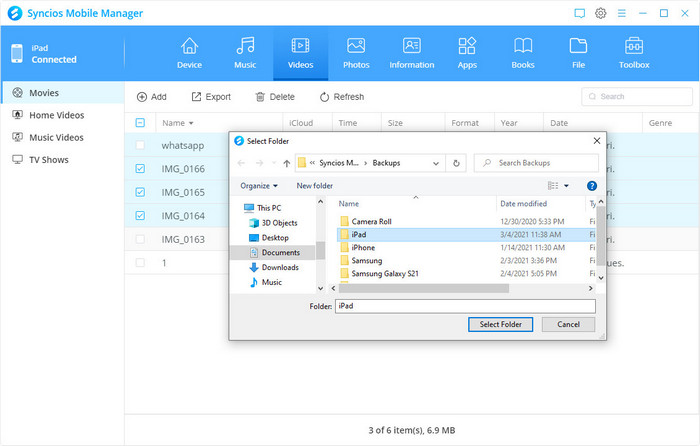Select Music Videos in the sidebar
700x446 pixels.
pos(62,138)
